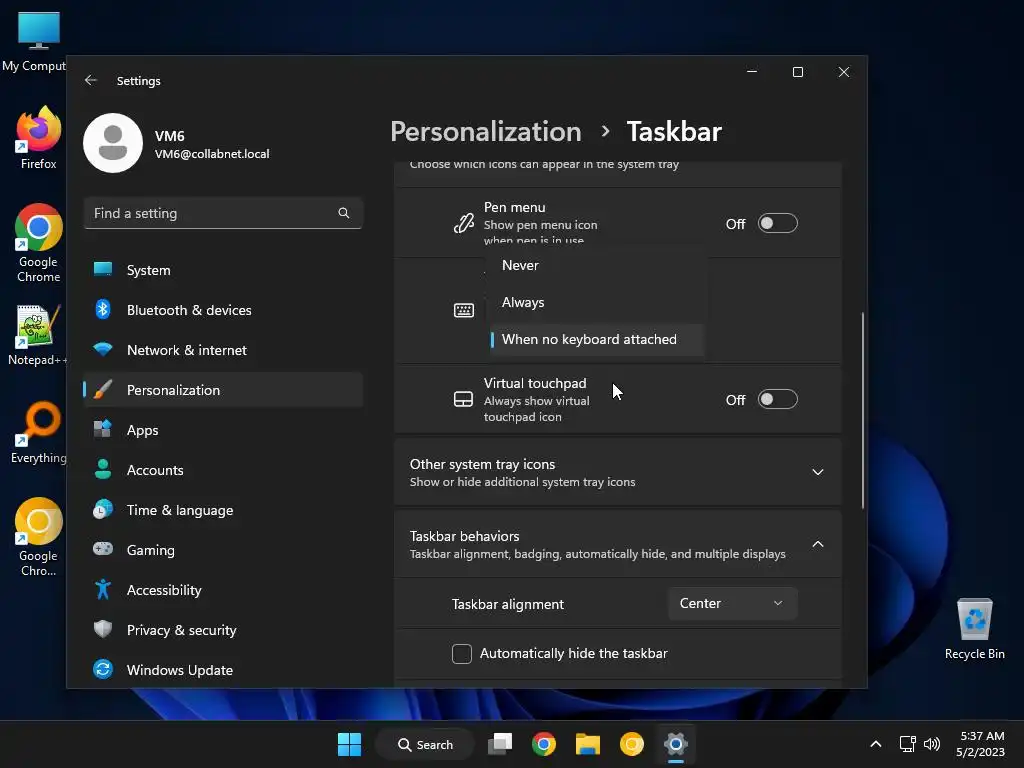Select the Firefox desktop shortcut
The width and height of the screenshot is (1024, 768).
39,139
